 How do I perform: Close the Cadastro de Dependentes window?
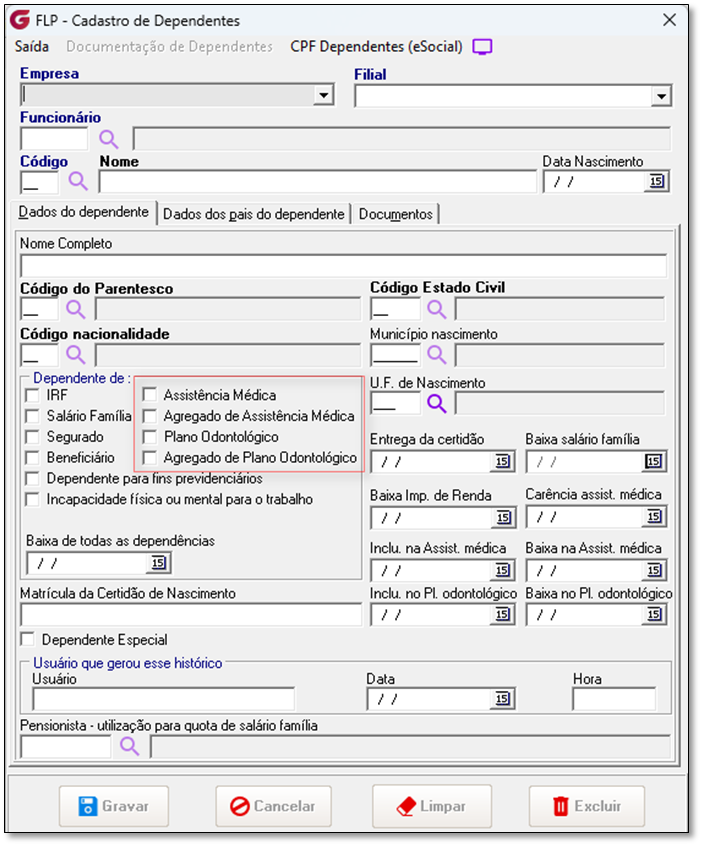point(669,20)
